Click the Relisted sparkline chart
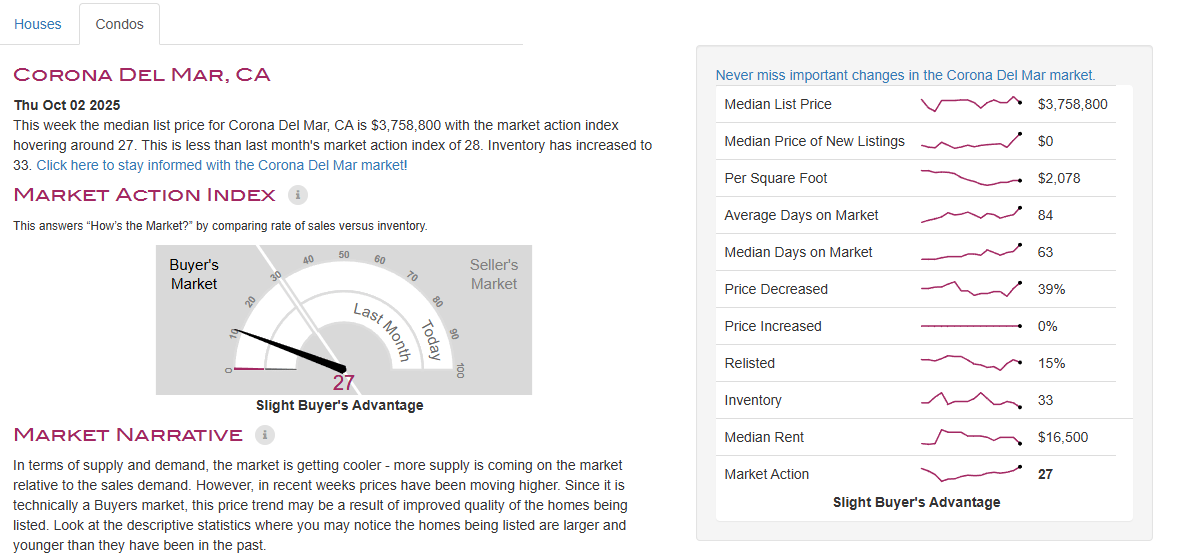The width and height of the screenshot is (1179, 553). tap(971, 363)
